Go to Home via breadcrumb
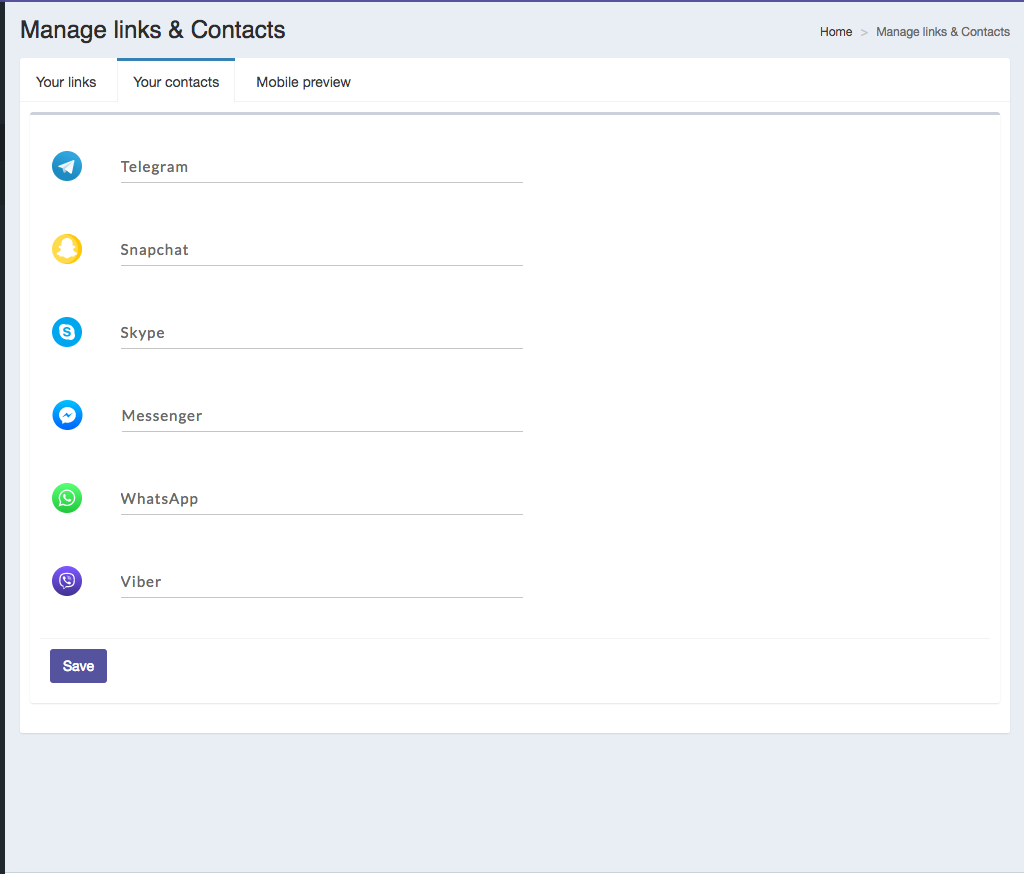 click(836, 31)
